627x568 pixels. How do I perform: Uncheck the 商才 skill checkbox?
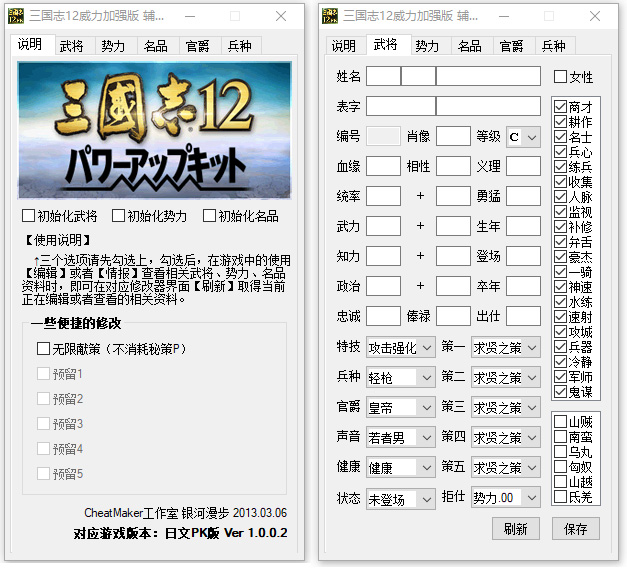560,106
